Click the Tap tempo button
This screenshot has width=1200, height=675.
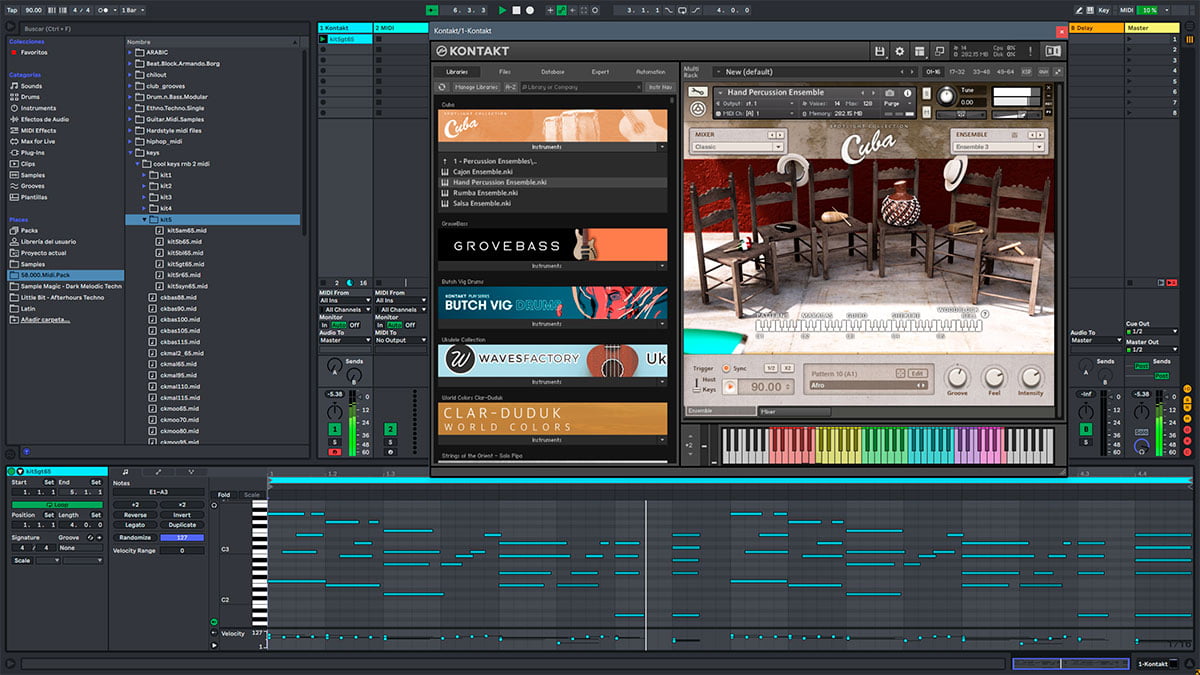11,10
